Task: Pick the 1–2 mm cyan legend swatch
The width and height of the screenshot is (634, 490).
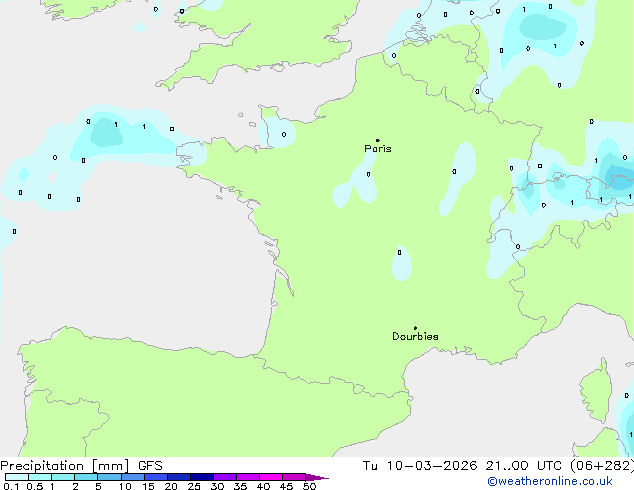Action: point(63,477)
